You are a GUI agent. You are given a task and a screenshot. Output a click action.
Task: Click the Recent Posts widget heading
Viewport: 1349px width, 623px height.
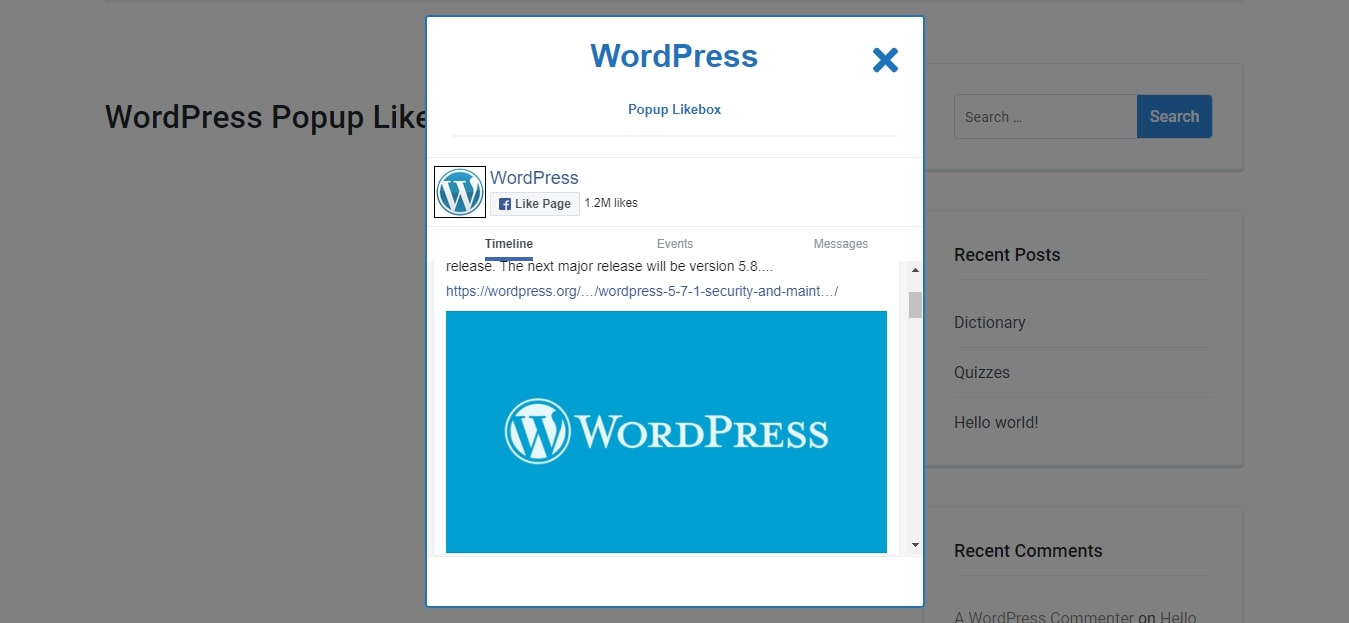coord(1007,255)
